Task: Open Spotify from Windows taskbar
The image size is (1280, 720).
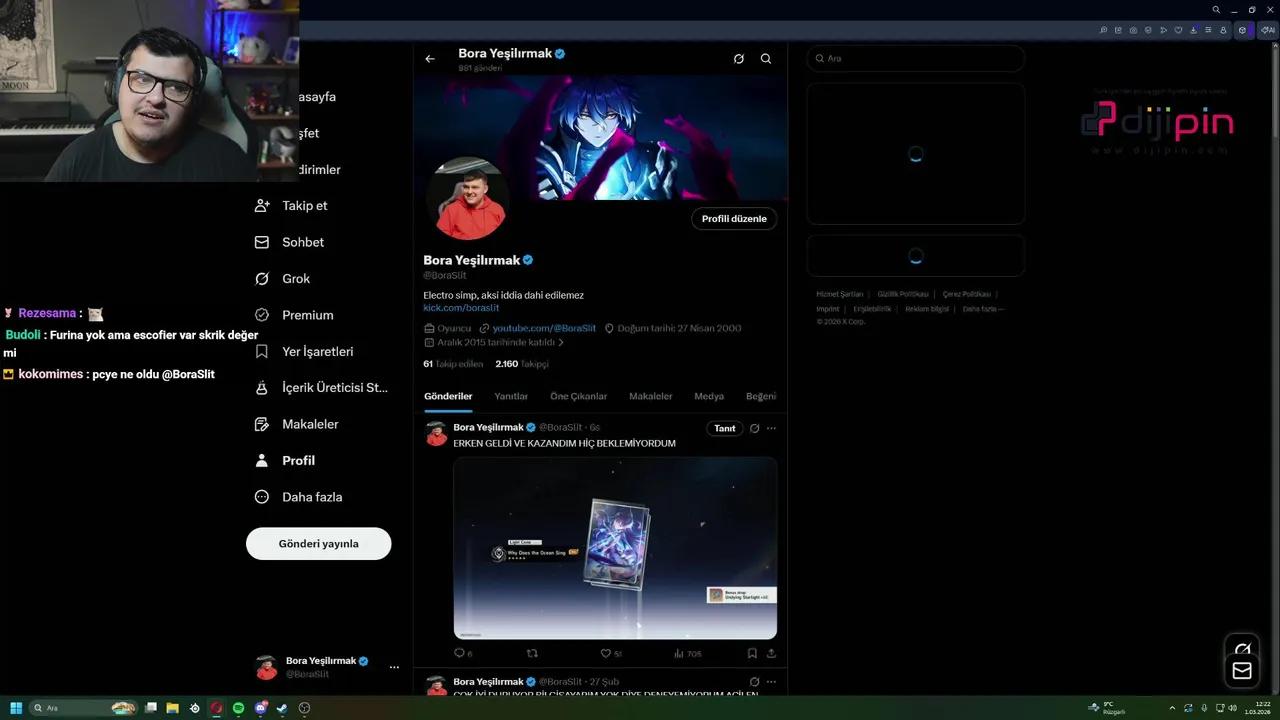Action: tap(238, 708)
